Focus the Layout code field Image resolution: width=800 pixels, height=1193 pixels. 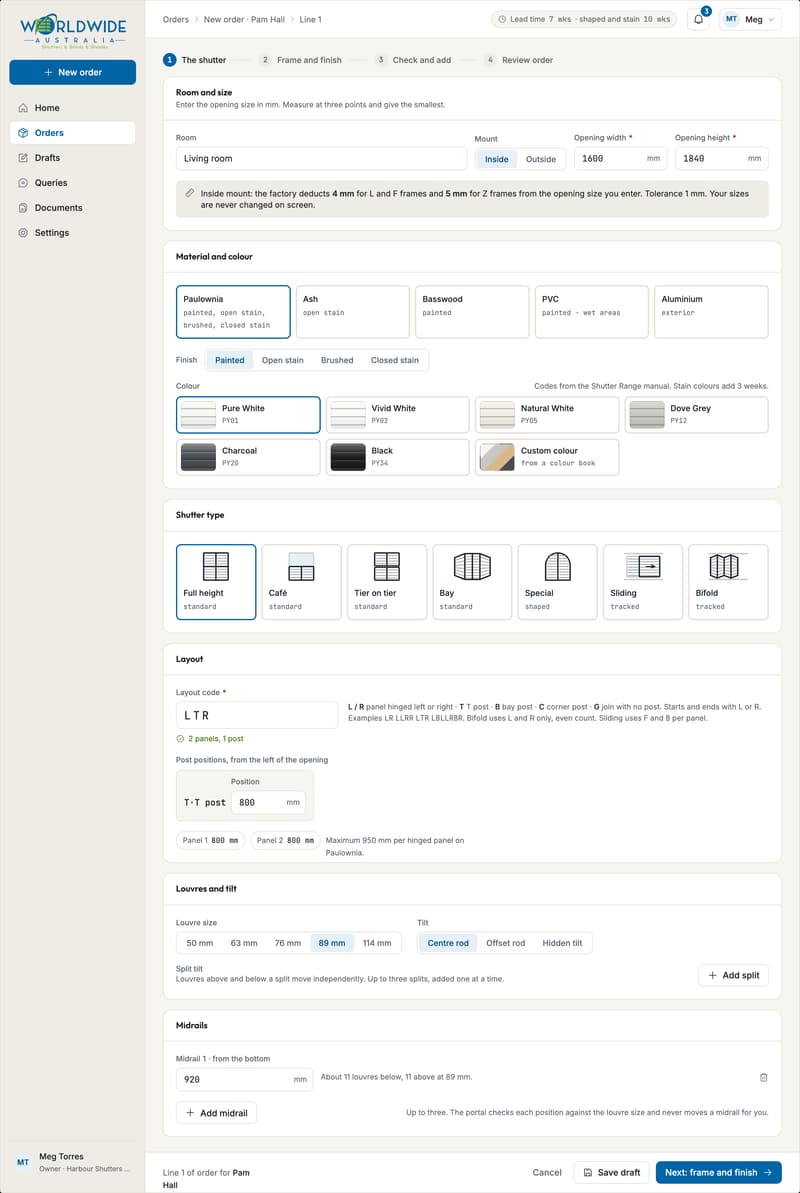[x=257, y=715]
